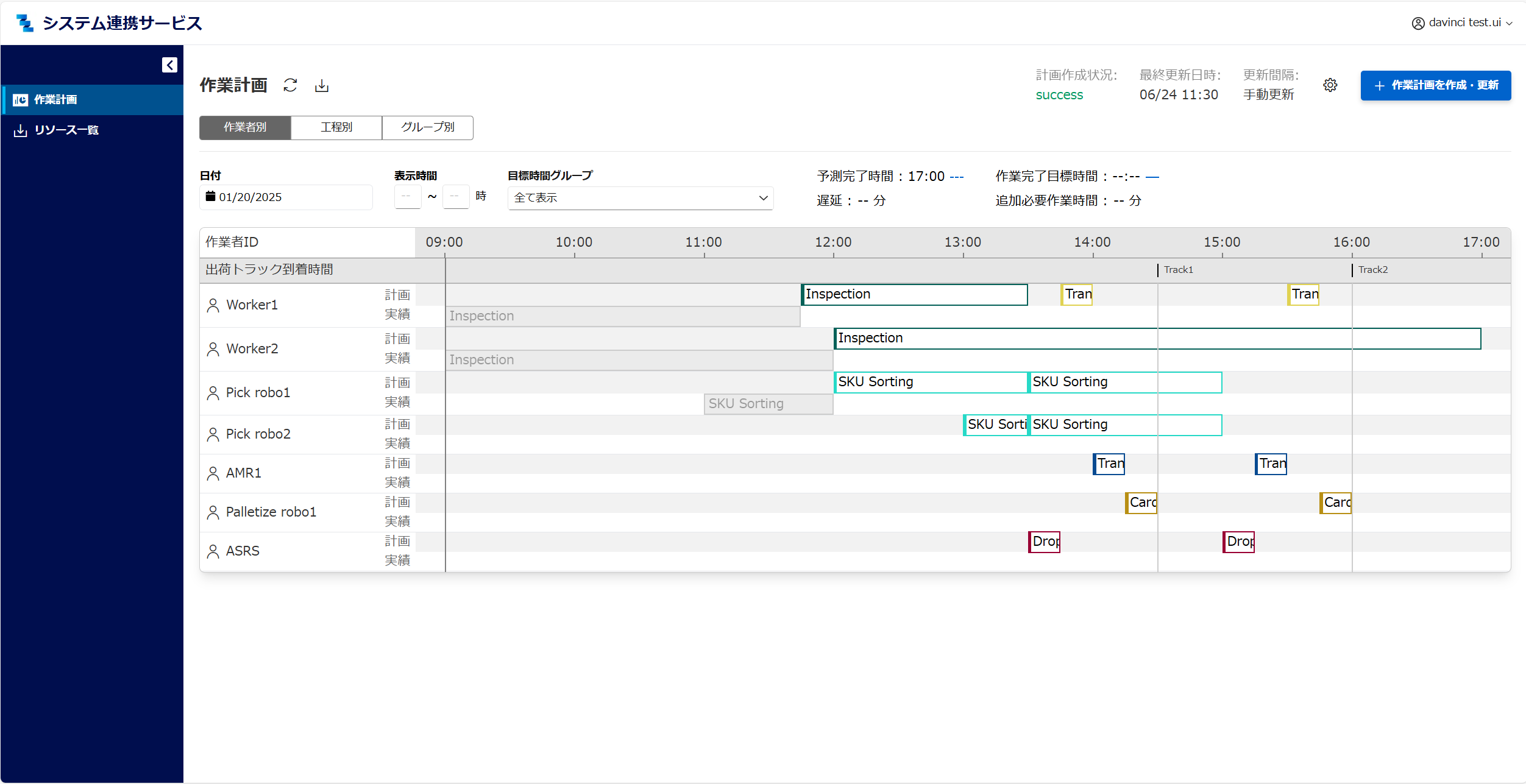The image size is (1526, 784).
Task: Select the 作業者別 view tab
Action: point(245,127)
